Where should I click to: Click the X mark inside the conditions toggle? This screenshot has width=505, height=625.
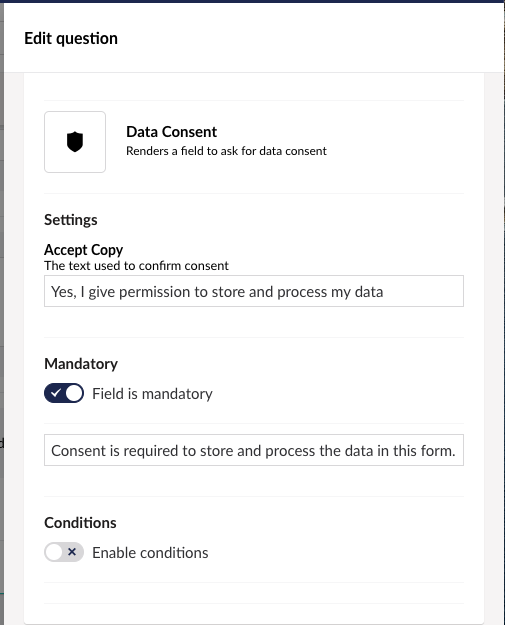pos(72,552)
